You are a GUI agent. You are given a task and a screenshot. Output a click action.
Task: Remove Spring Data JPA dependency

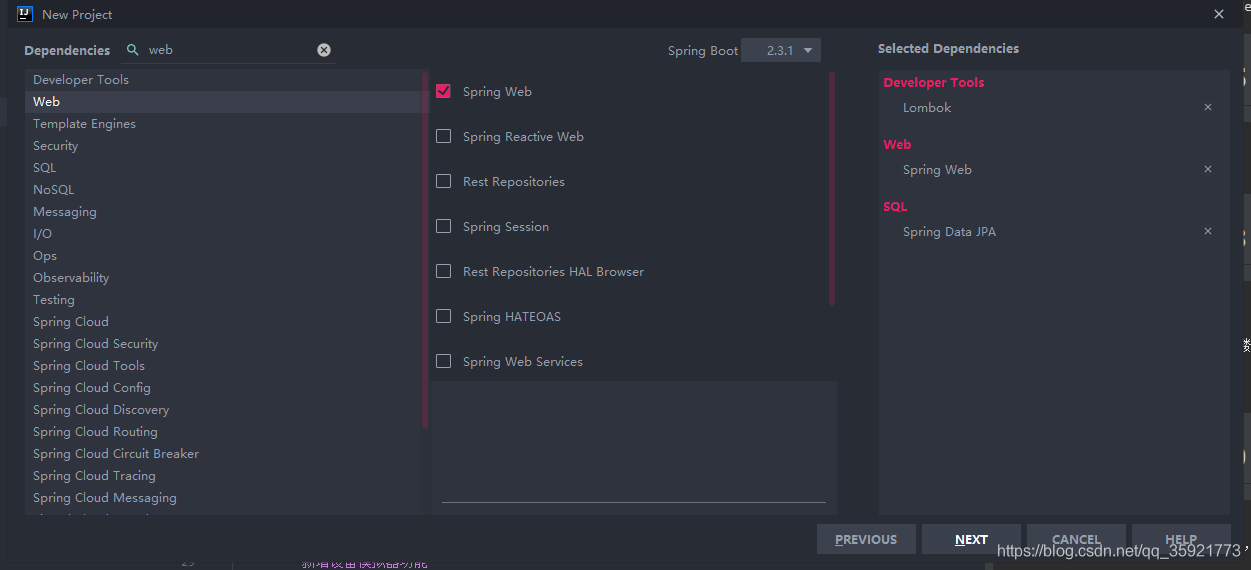click(1208, 231)
